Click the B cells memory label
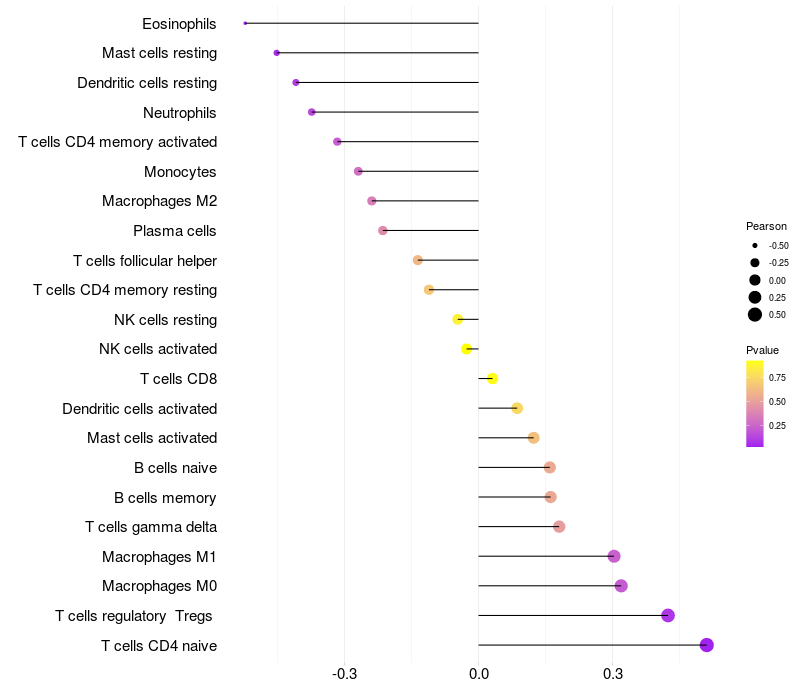 [165, 498]
